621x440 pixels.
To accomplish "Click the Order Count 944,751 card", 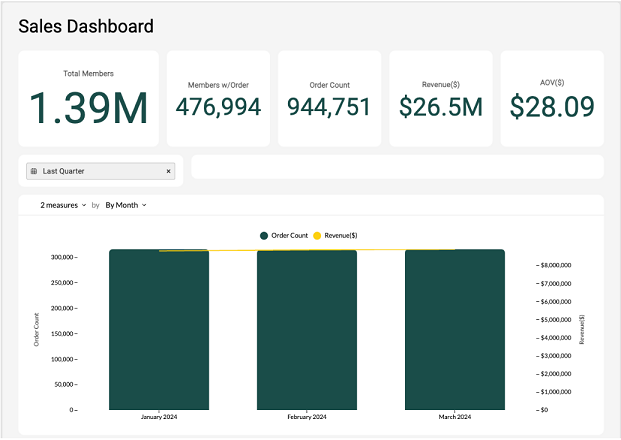I will tap(329, 99).
